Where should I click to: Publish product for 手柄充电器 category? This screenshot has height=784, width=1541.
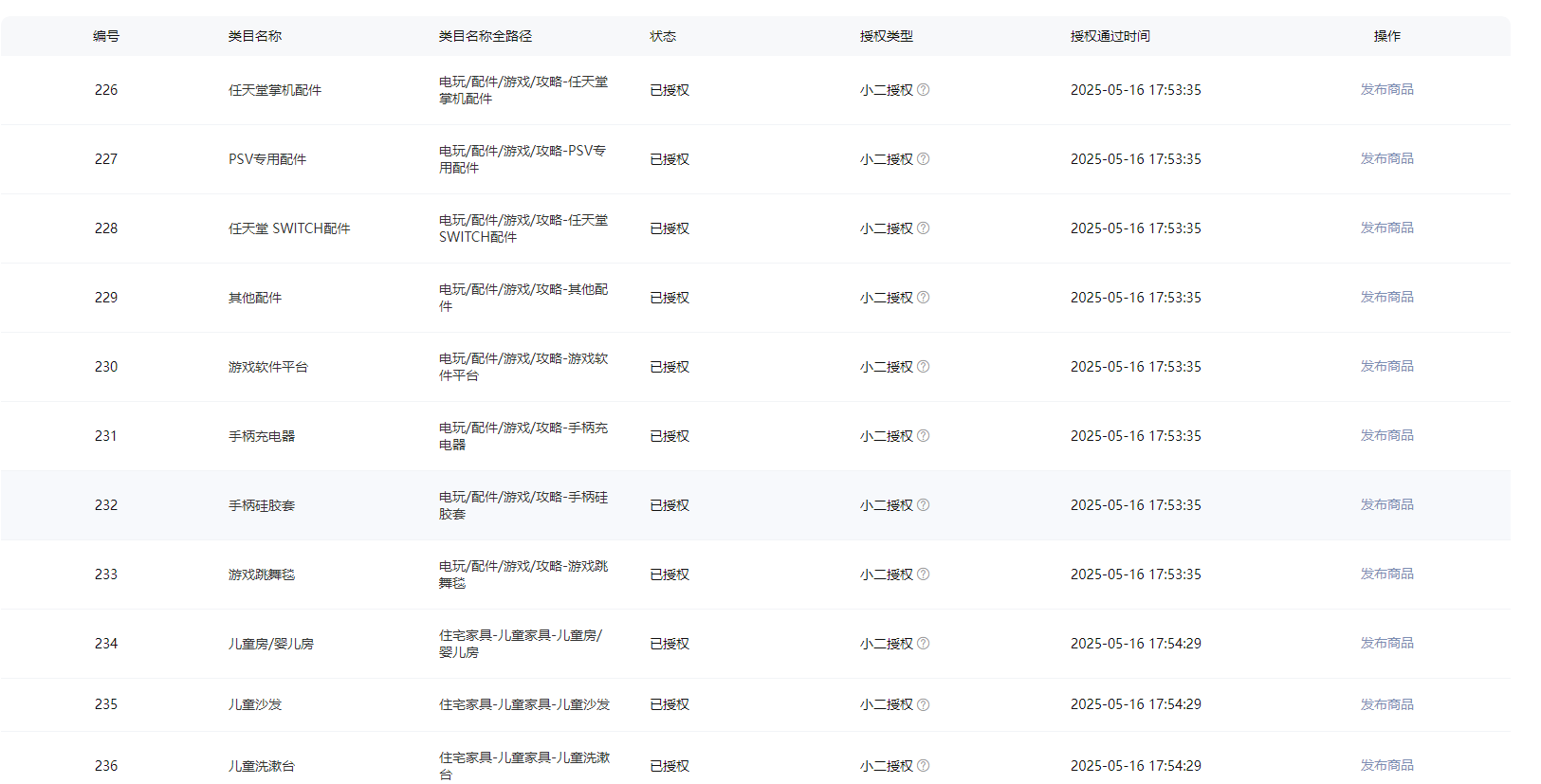click(x=1386, y=435)
